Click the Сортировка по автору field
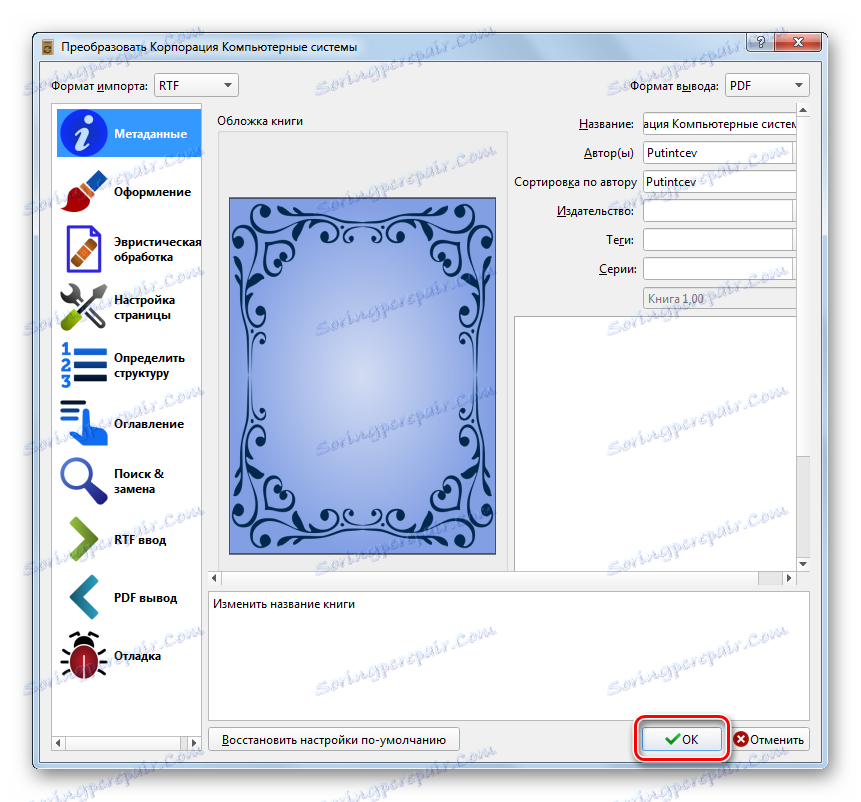861x802 pixels. [719, 182]
